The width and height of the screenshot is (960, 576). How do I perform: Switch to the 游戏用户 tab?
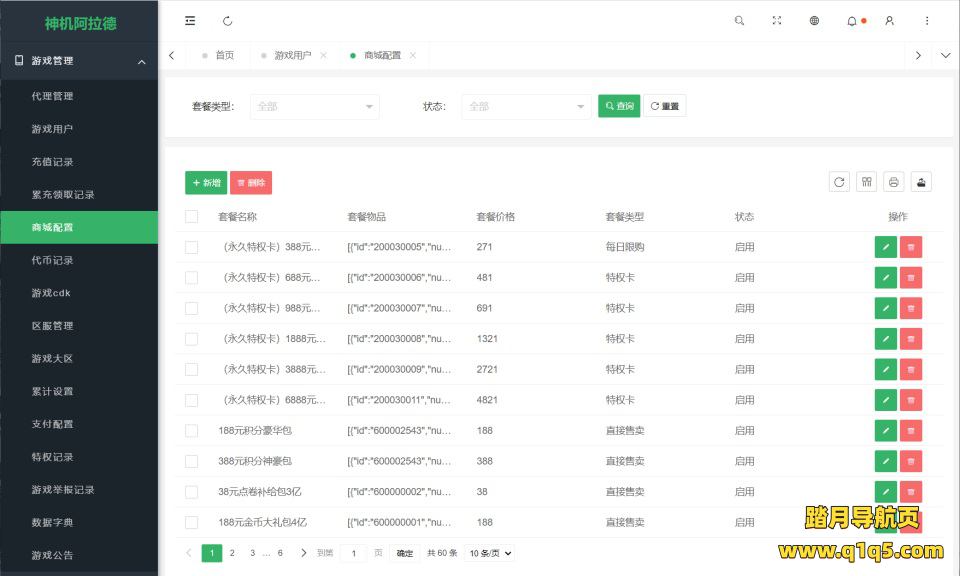coord(292,56)
